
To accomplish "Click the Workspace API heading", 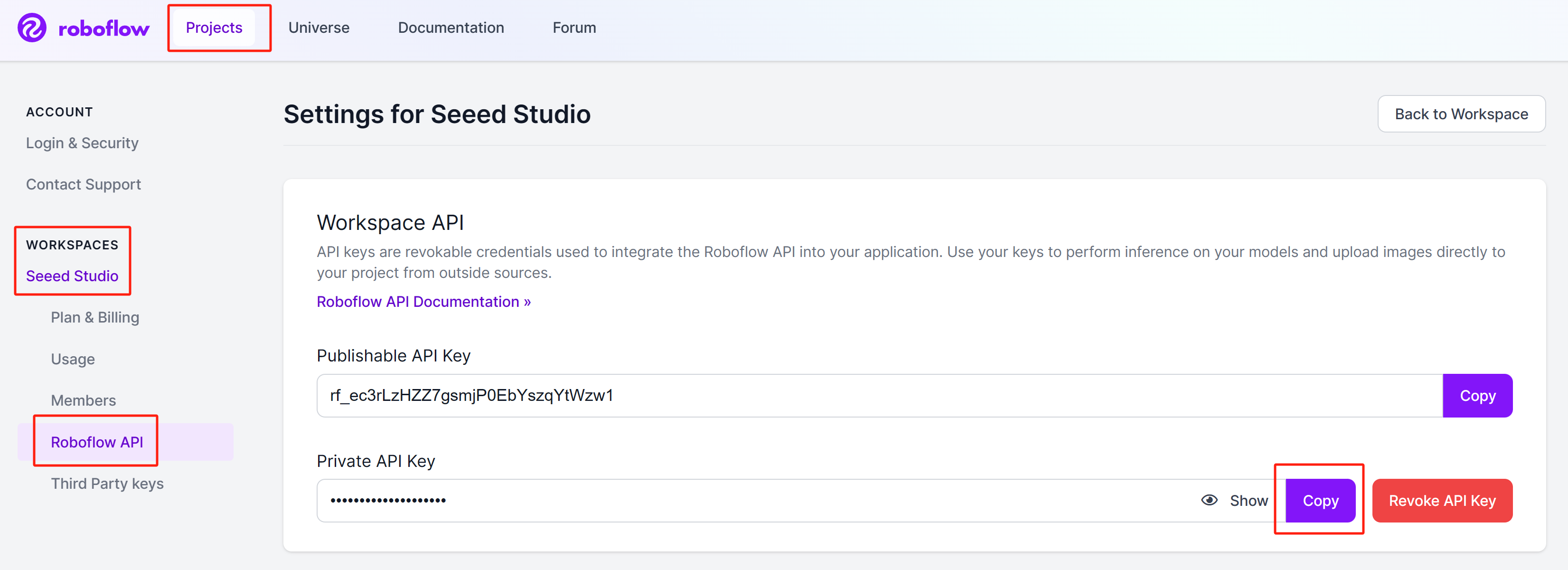I will click(390, 222).
